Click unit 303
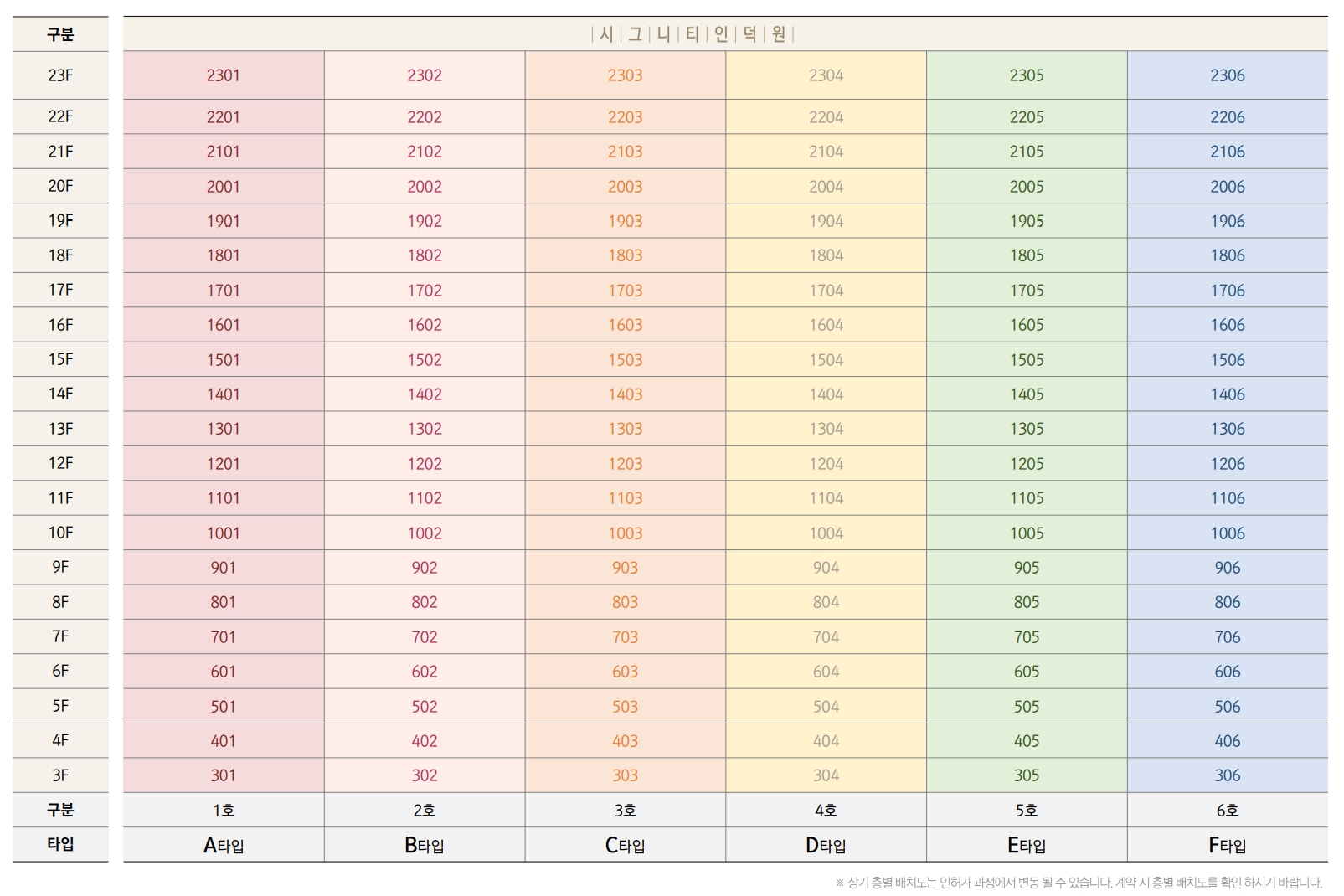Viewport: 1344px width, 896px height. coord(626,775)
